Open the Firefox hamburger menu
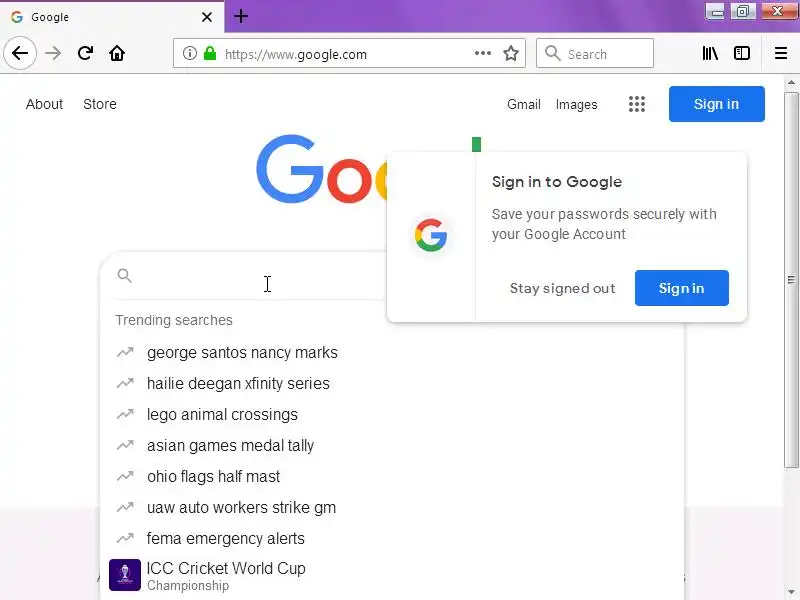 pyautogui.click(x=781, y=53)
